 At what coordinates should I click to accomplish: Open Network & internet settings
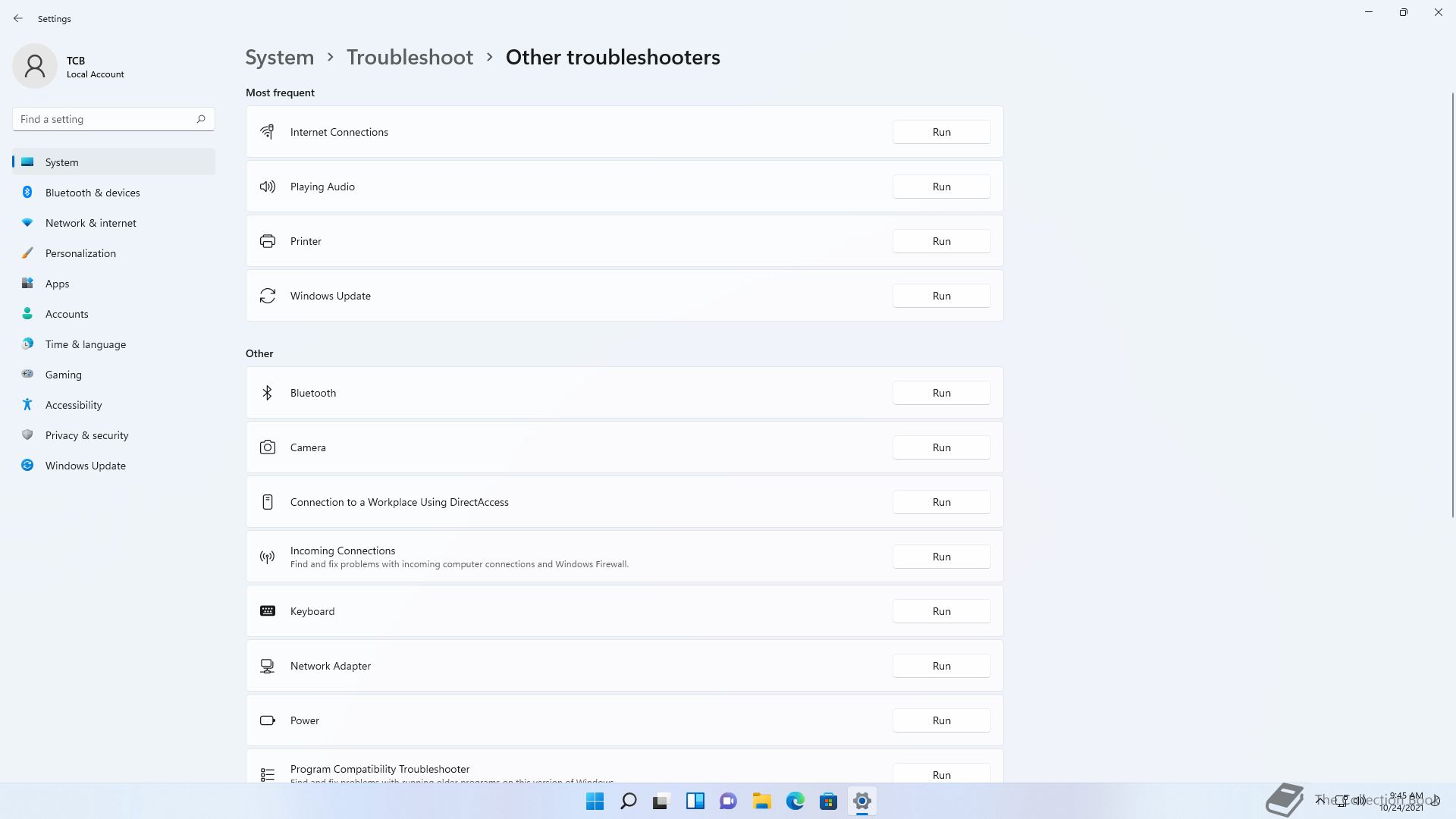(91, 223)
